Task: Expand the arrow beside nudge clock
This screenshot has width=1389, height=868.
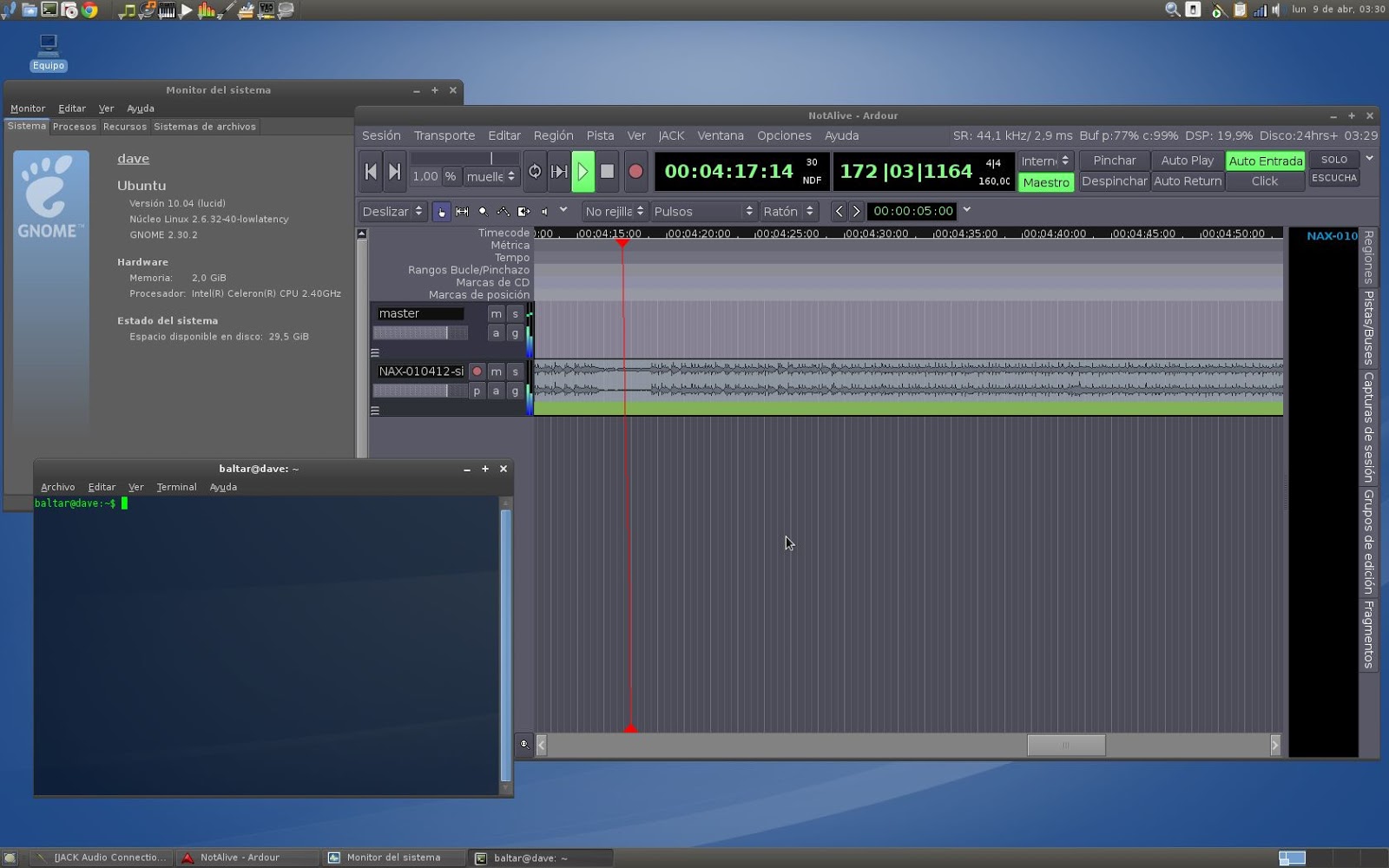Action: point(966,210)
